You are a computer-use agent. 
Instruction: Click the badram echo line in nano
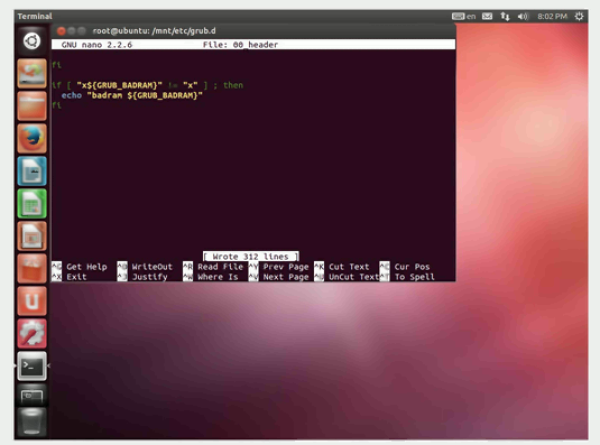tap(130, 95)
